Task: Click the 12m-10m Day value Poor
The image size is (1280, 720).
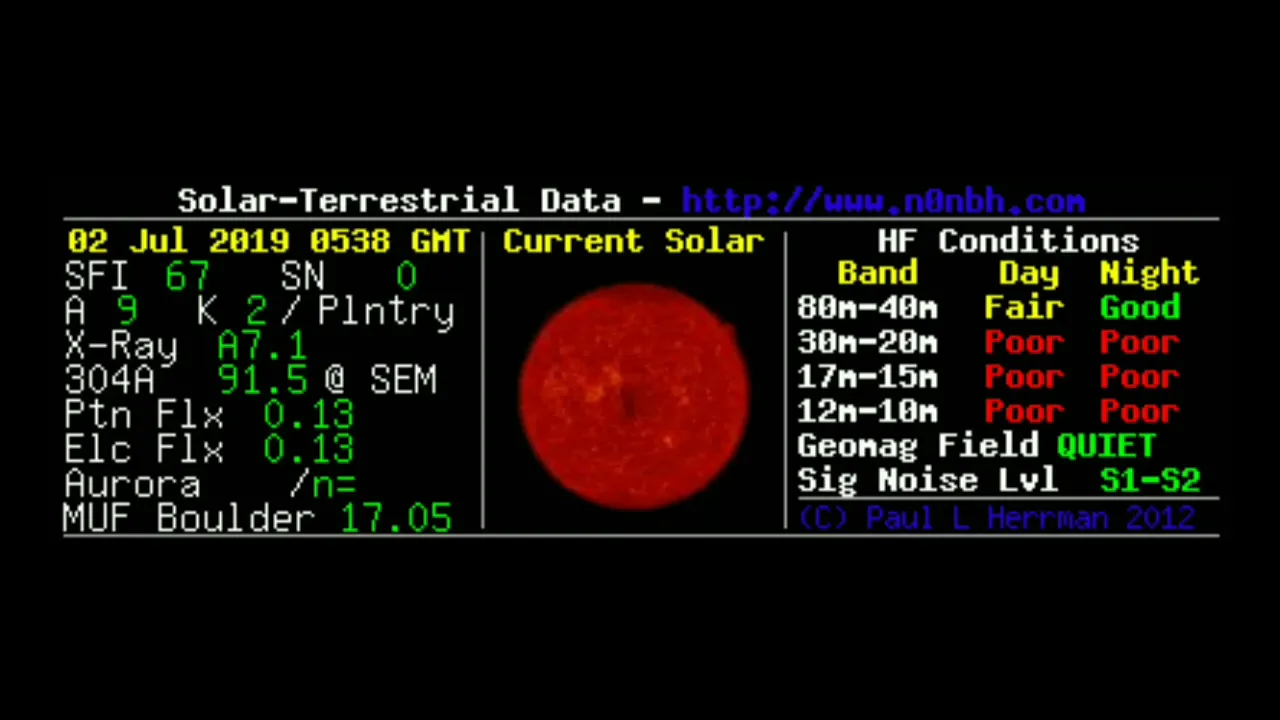Action: 1024,411
